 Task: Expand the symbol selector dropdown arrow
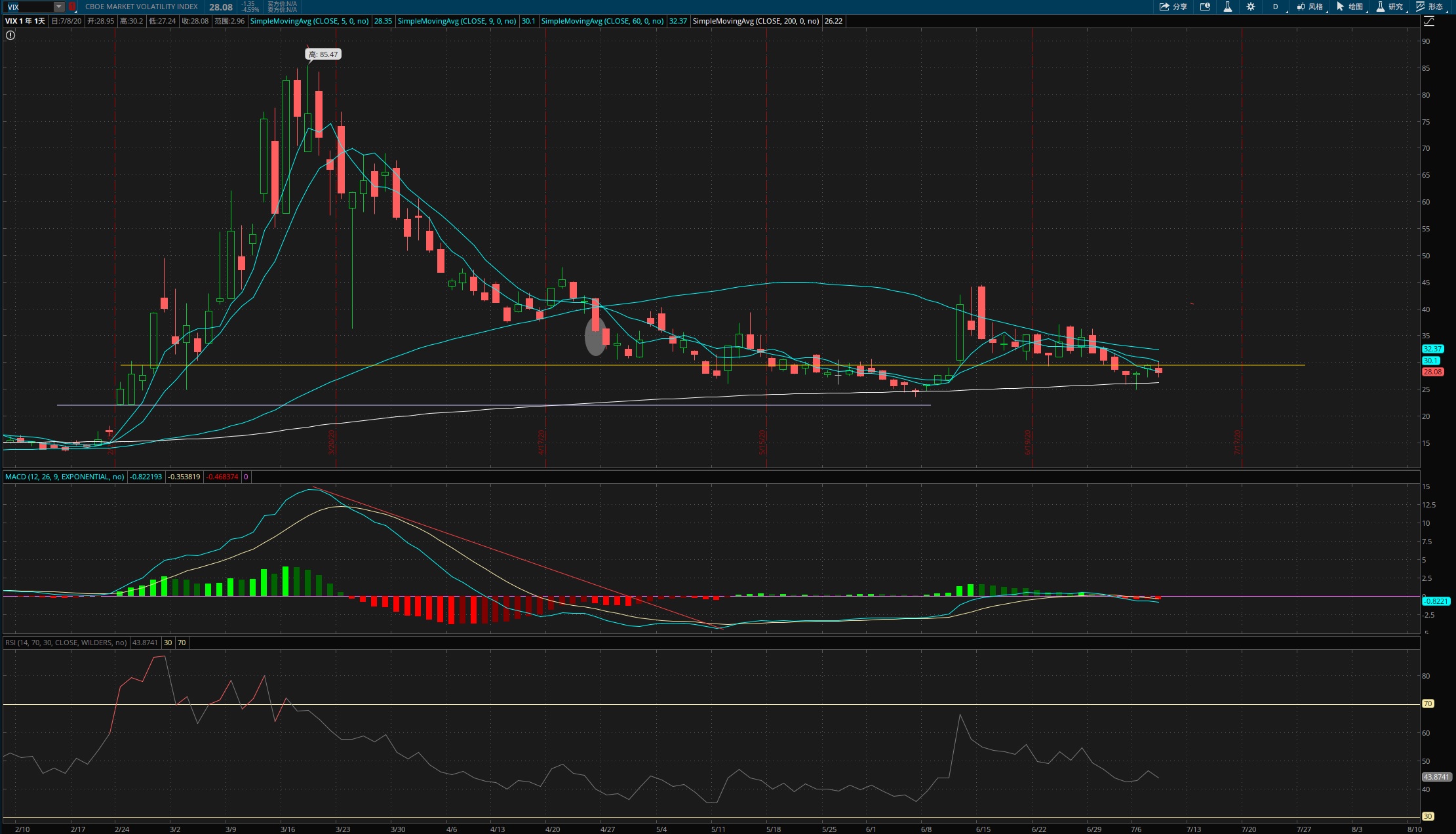[59, 7]
